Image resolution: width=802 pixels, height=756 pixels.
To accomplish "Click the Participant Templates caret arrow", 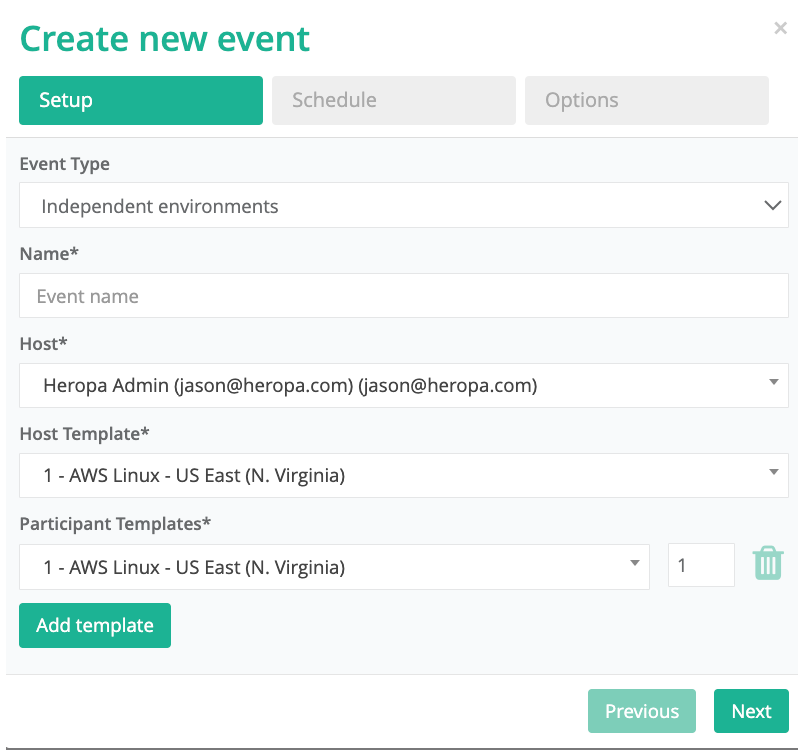I will click(x=635, y=563).
